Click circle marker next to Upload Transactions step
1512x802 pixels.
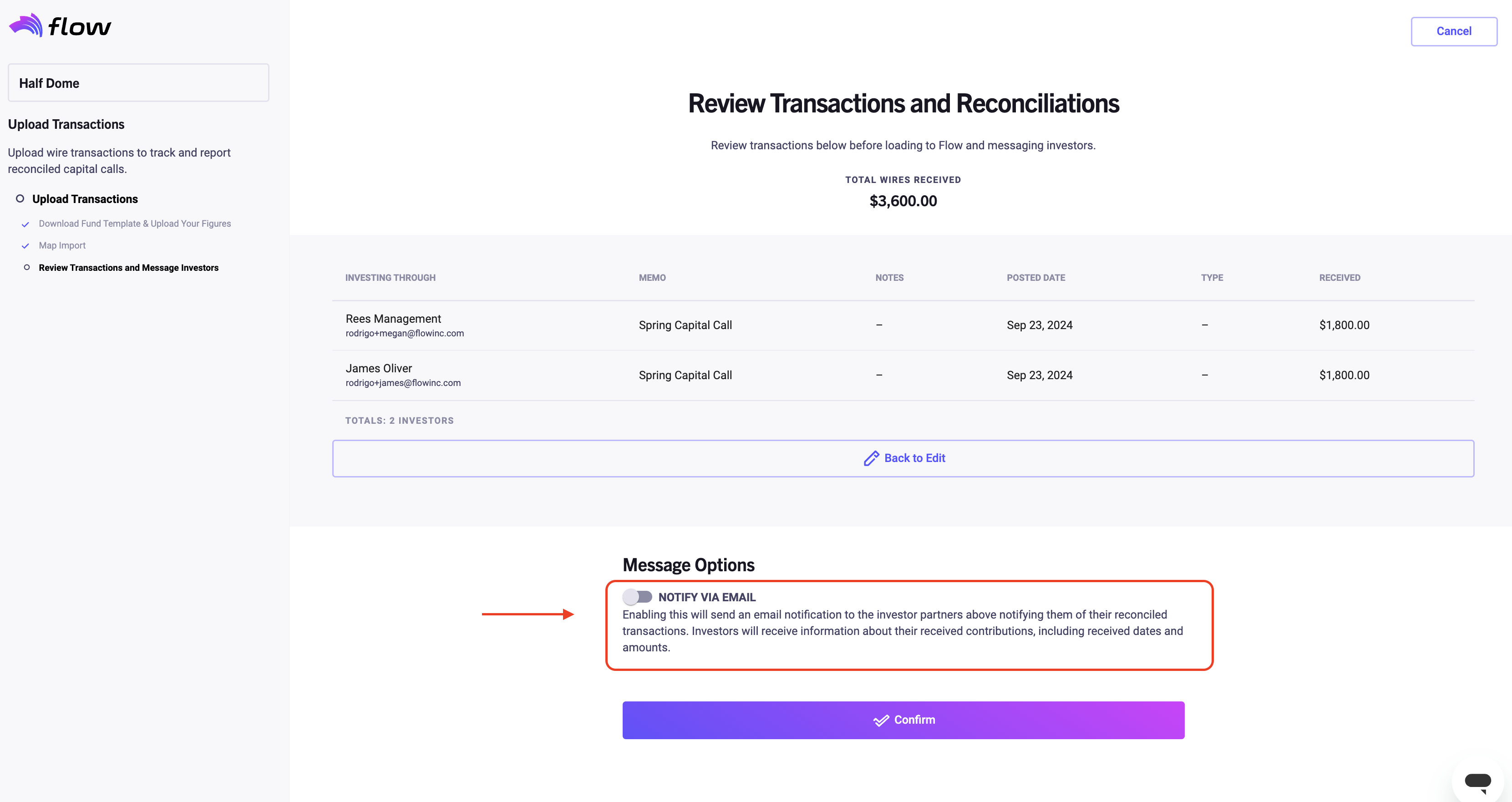point(20,198)
